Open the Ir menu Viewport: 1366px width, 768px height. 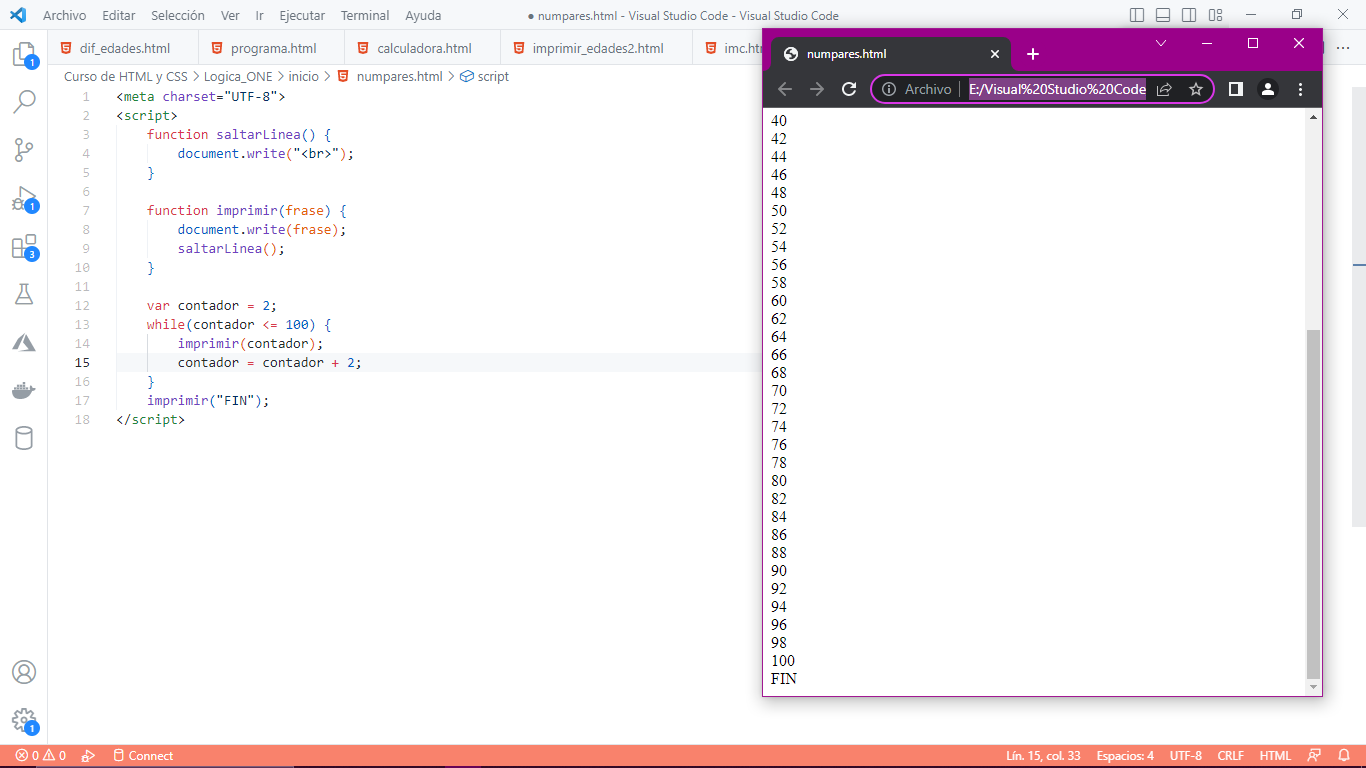(260, 15)
